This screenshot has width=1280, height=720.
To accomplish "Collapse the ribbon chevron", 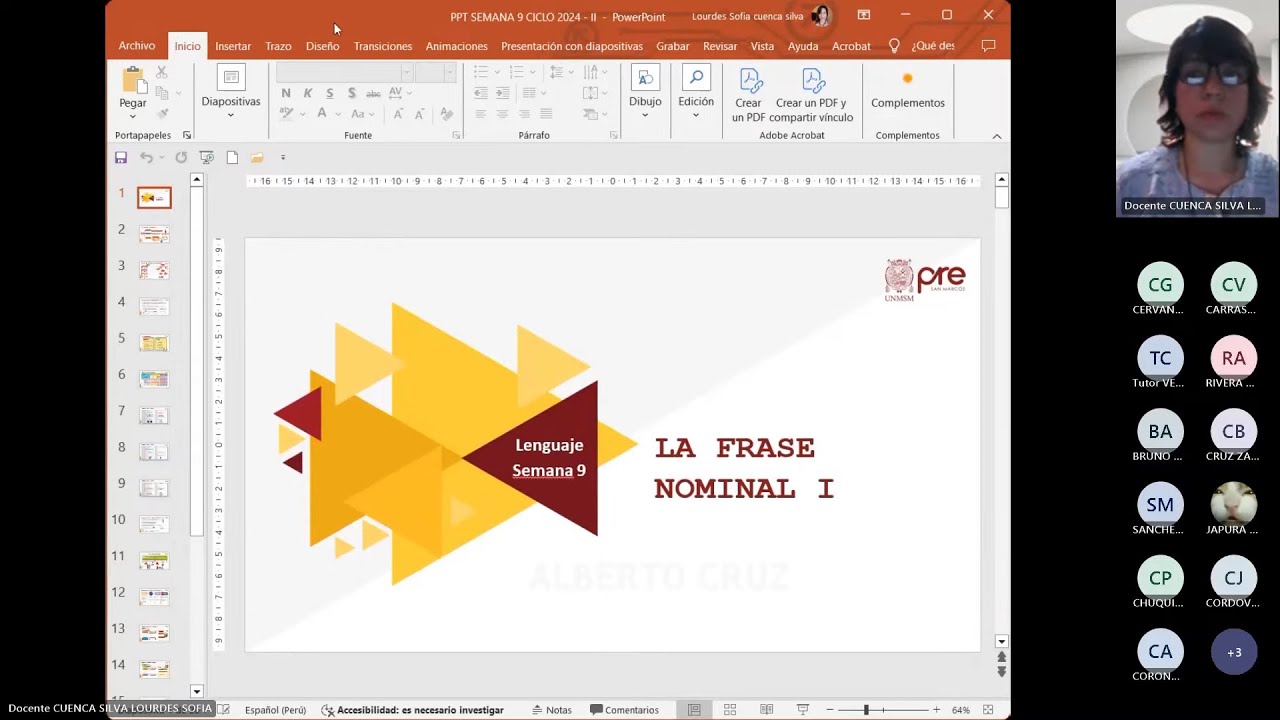I will (997, 136).
